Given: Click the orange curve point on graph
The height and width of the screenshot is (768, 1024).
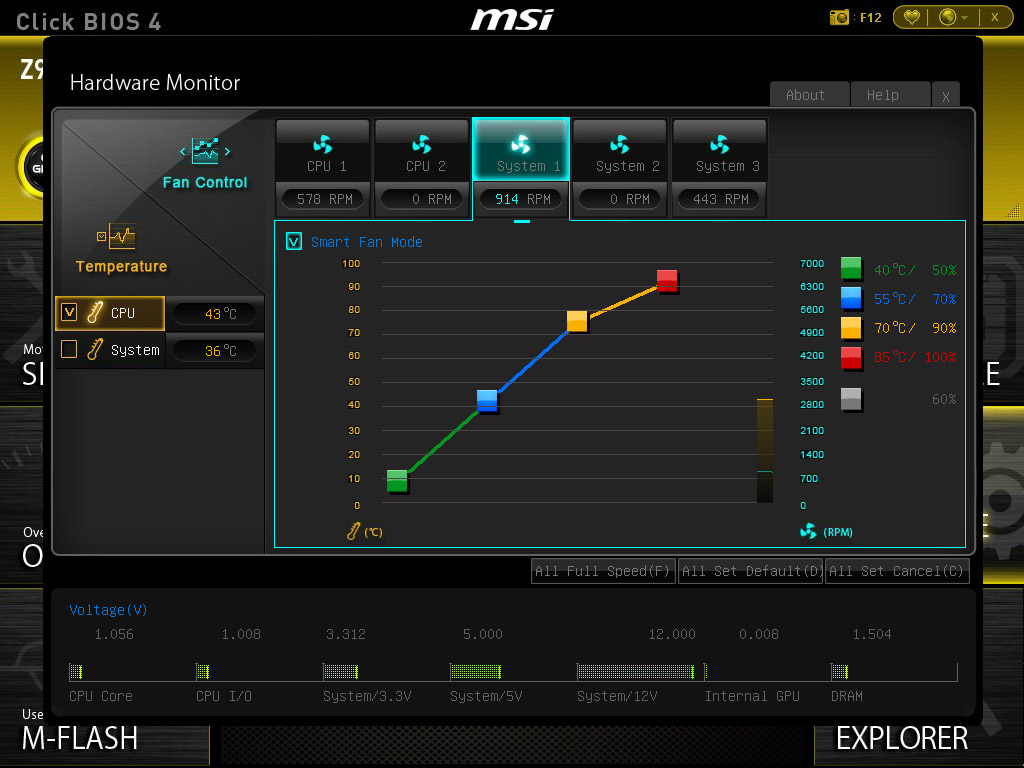Looking at the screenshot, I should 577,321.
